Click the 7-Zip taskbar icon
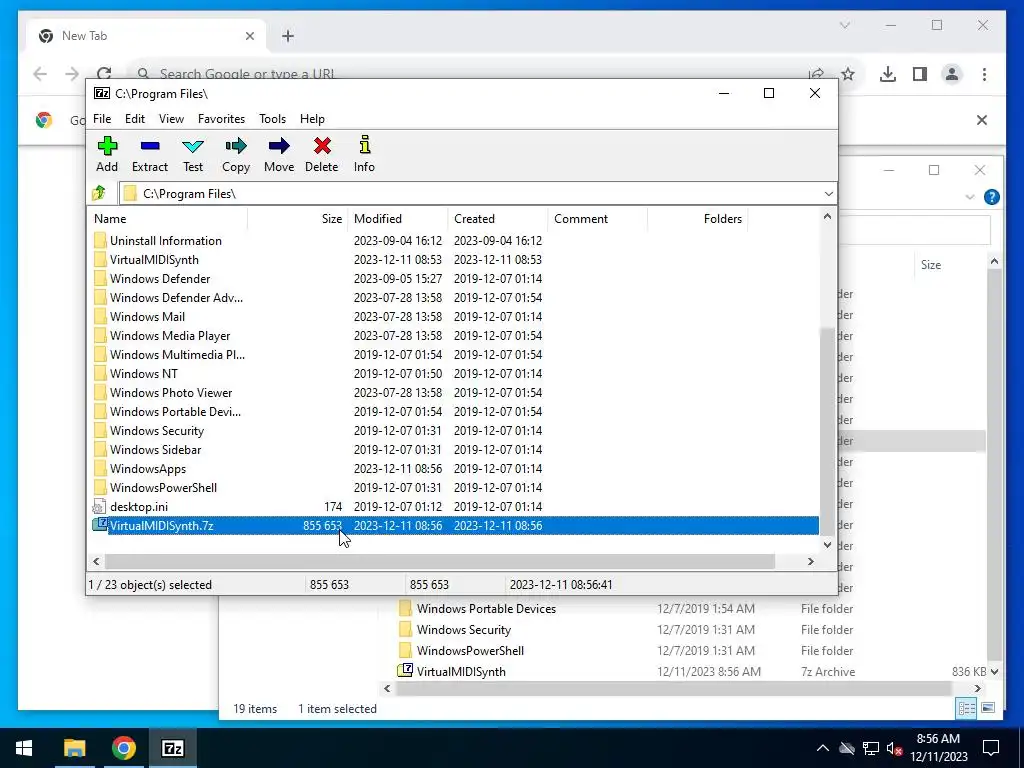Screen dimensions: 1024x768 pyautogui.click(x=172, y=748)
